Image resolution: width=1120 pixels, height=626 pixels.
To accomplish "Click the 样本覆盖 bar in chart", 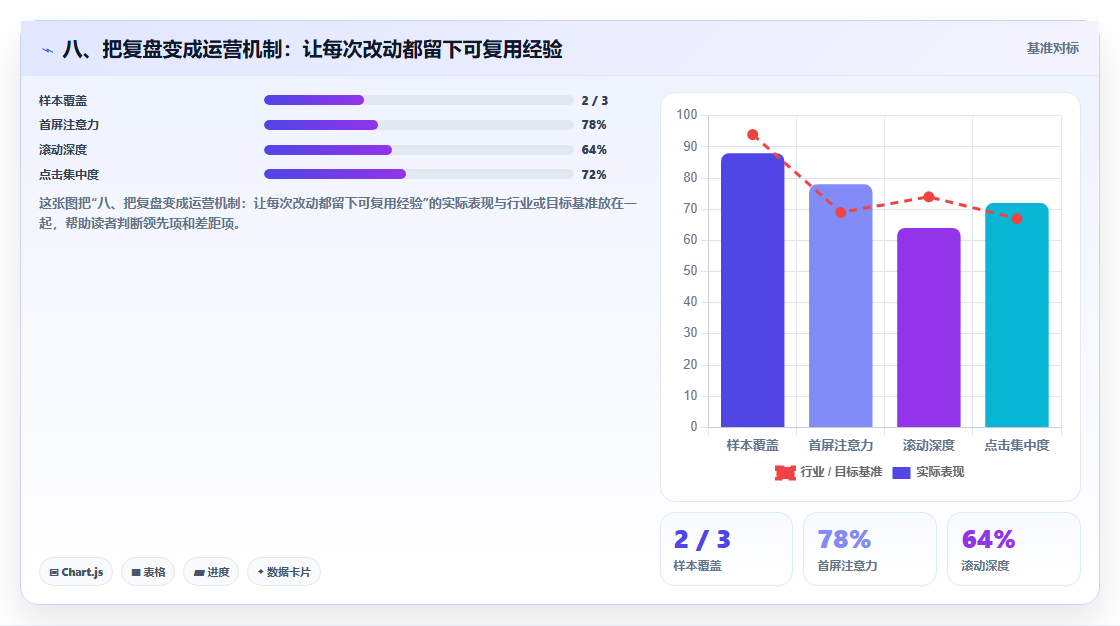I will (752, 290).
